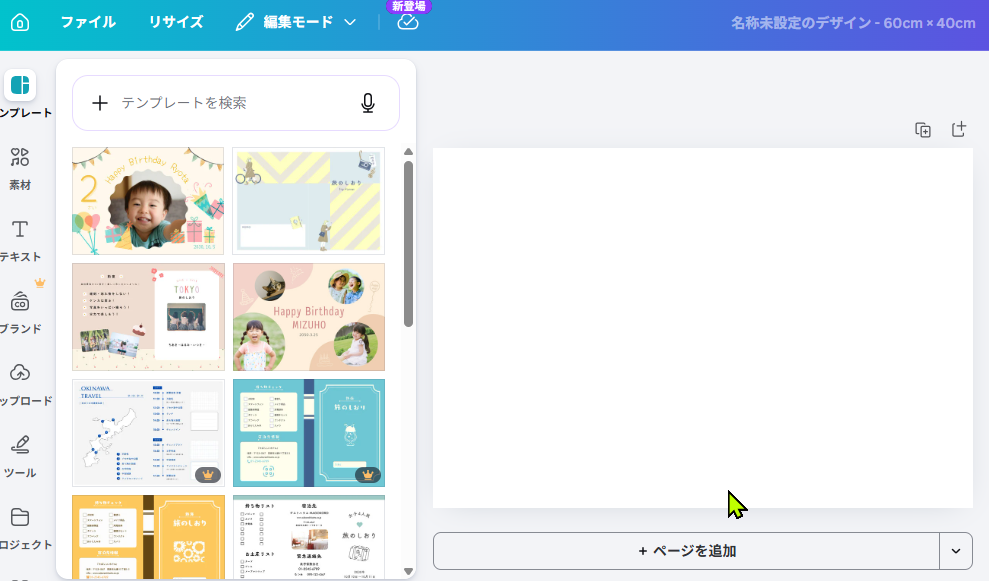Expand the dropdown arrow beside ページを追加
Screen dimensions: 989x581
click(956, 551)
